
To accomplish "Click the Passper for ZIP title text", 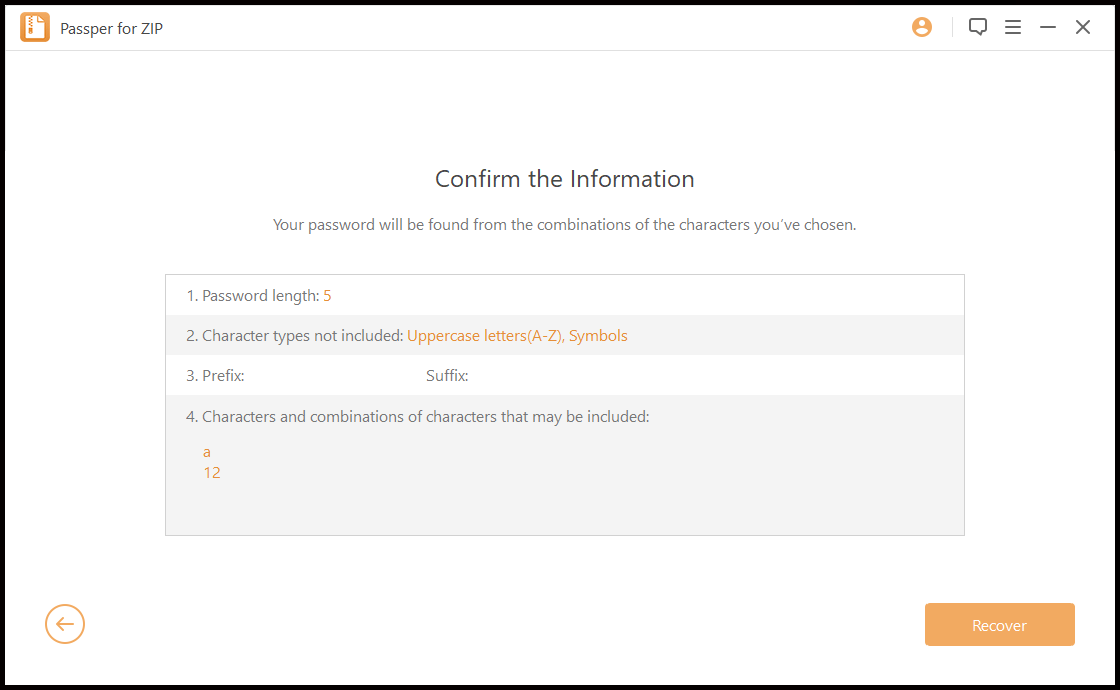I will [111, 28].
